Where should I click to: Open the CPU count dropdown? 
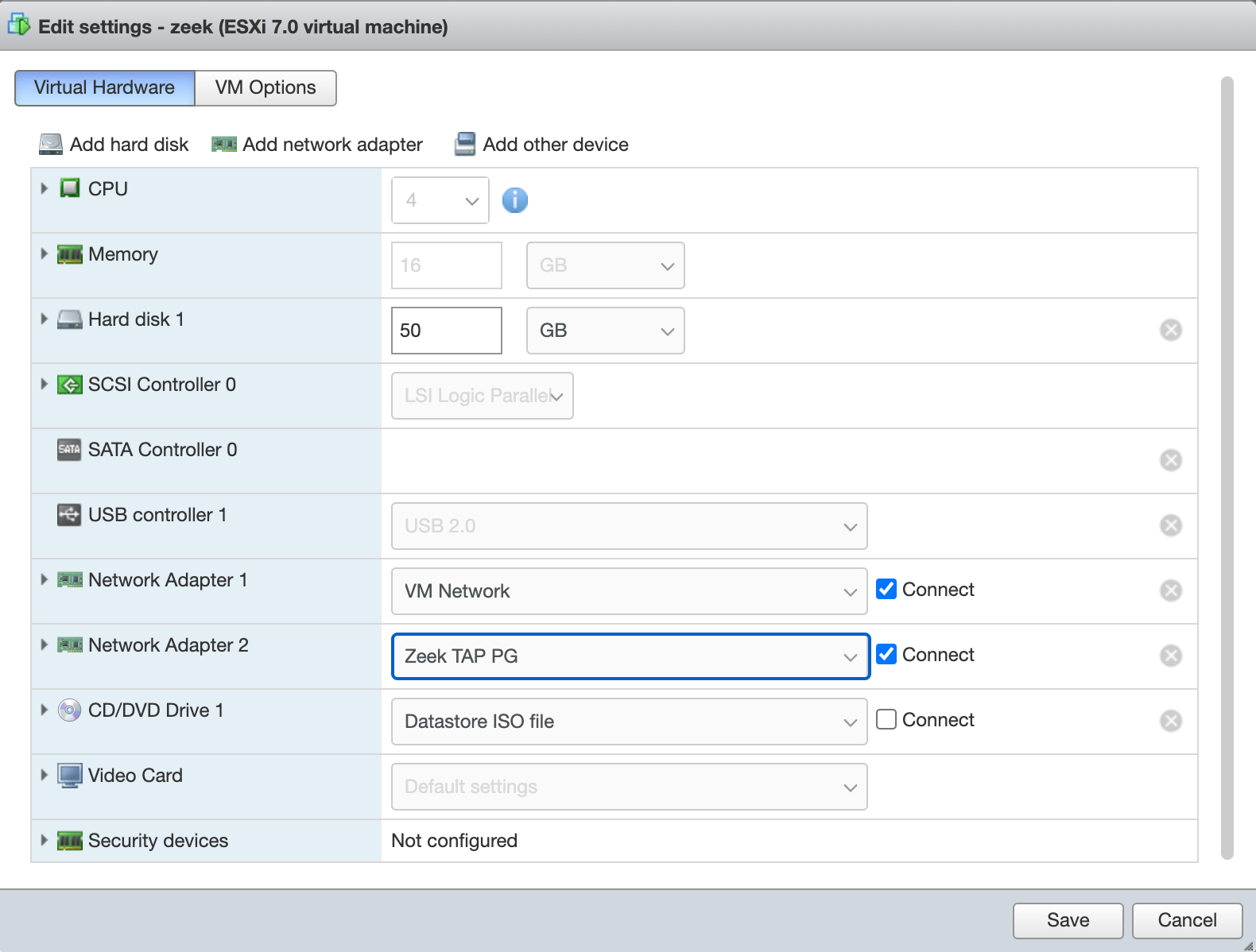tap(440, 200)
